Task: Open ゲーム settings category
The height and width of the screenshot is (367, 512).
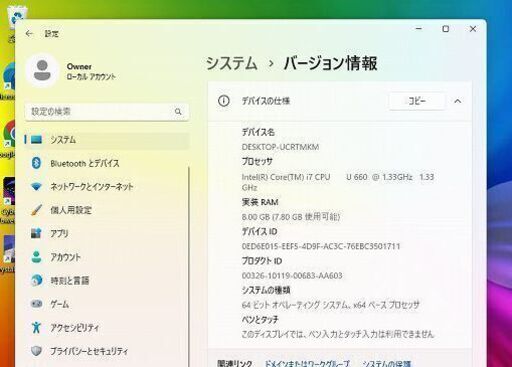Action: click(107, 304)
